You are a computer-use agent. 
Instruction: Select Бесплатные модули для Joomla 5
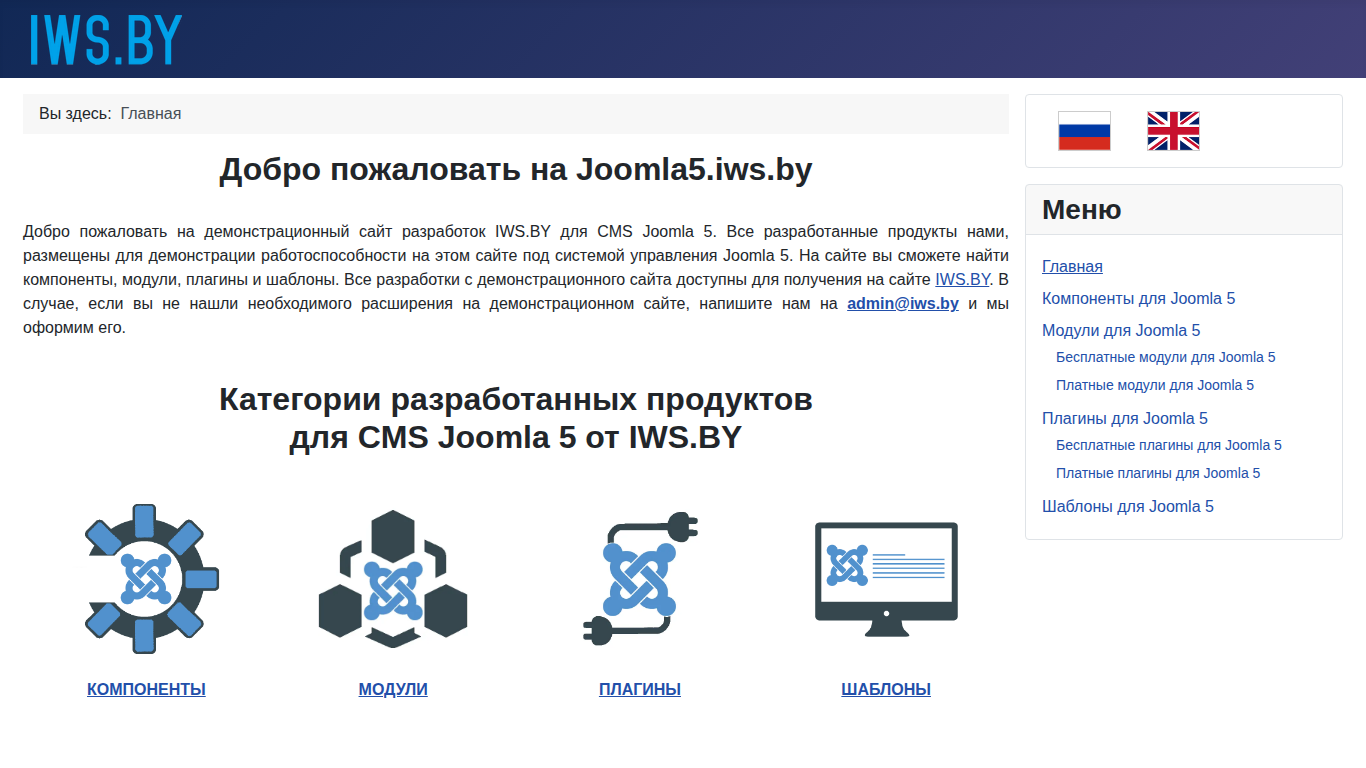(x=1166, y=357)
